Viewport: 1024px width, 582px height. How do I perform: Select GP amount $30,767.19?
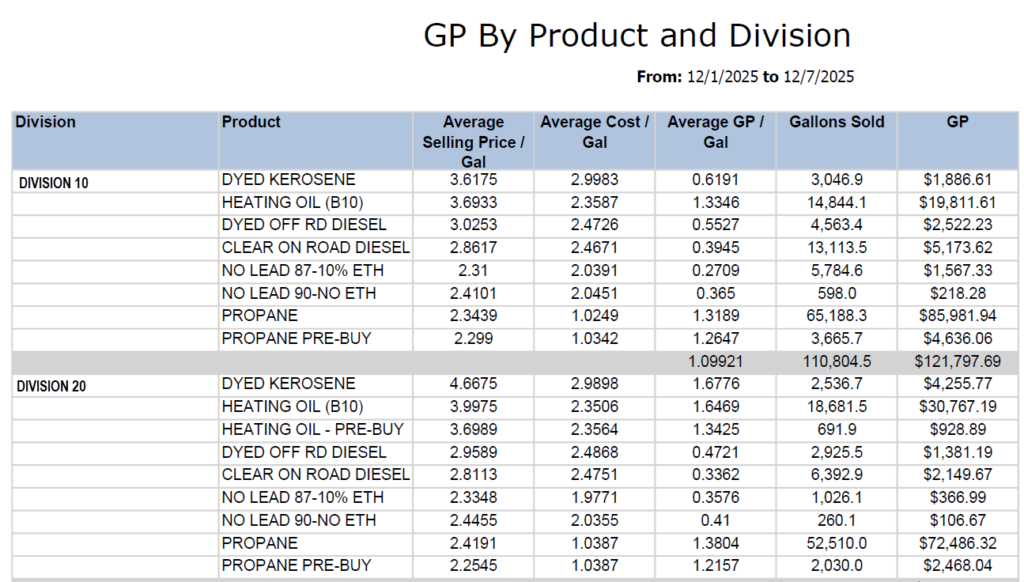click(x=957, y=406)
